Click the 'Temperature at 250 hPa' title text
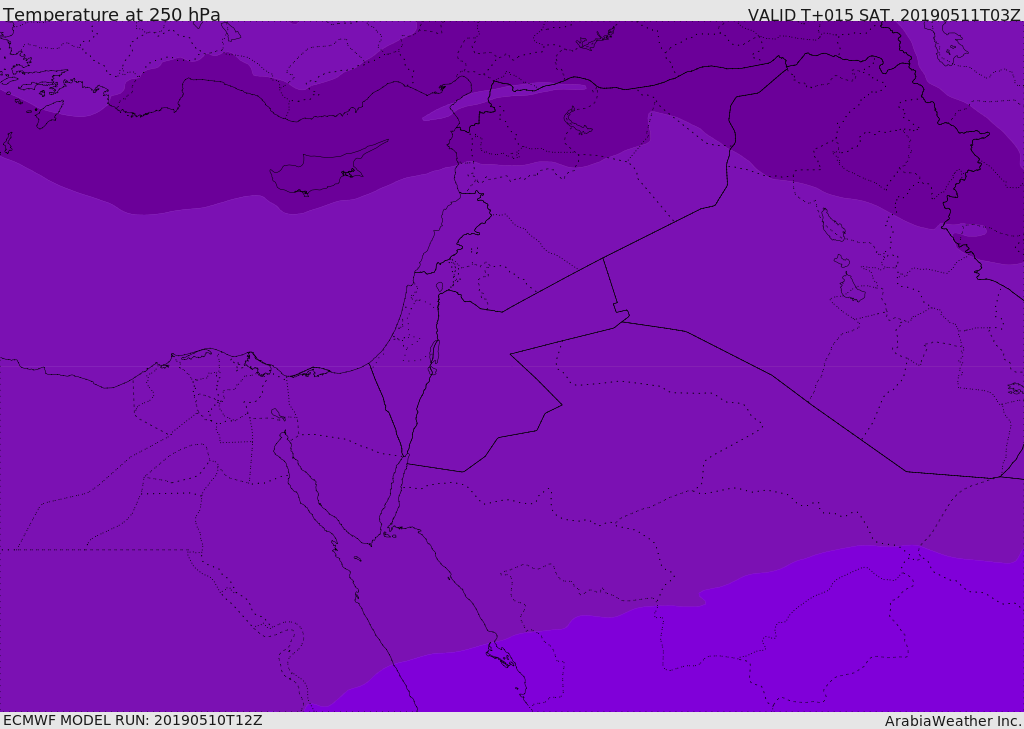1024x729 pixels. [x=112, y=14]
